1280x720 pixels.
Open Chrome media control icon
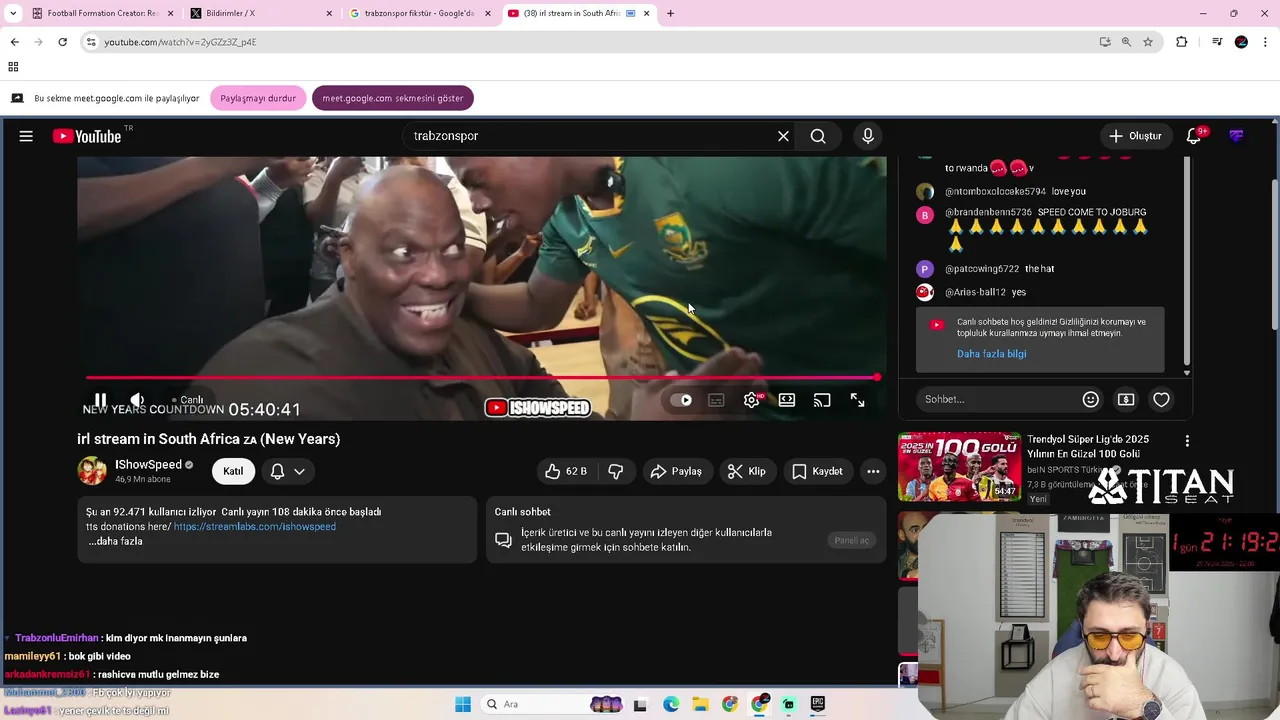(1217, 42)
